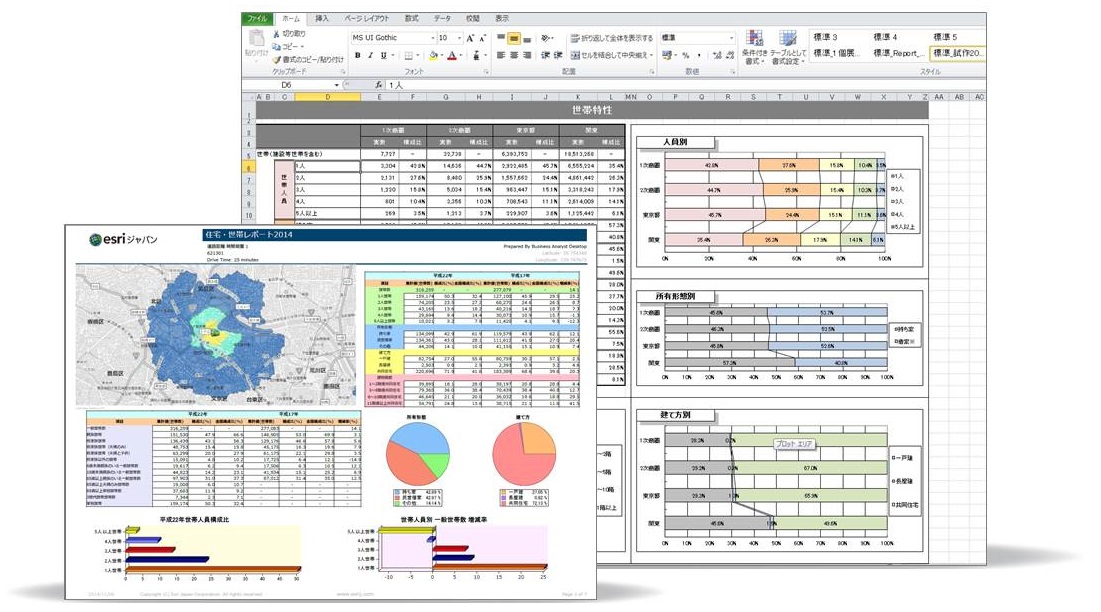Open the Number group dialog launcher
This screenshot has width=1101, height=612.
click(732, 72)
